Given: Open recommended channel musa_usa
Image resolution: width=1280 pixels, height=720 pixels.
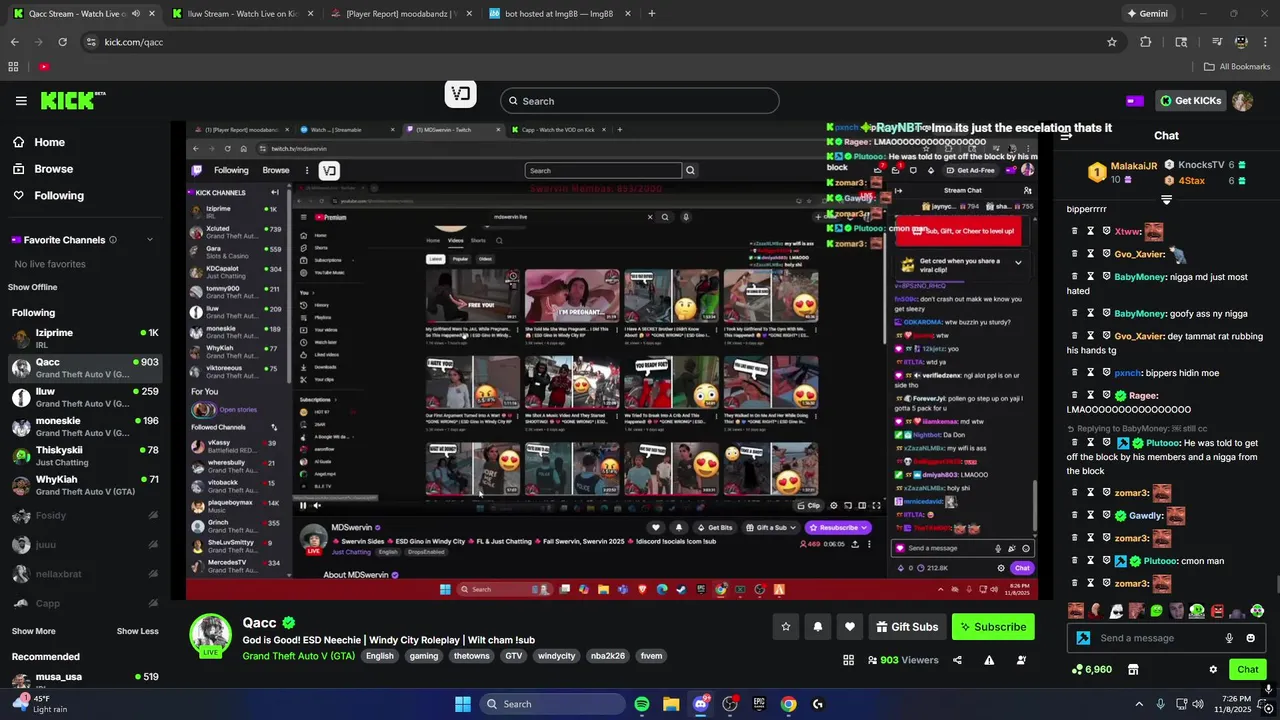Looking at the screenshot, I should 84,682.
